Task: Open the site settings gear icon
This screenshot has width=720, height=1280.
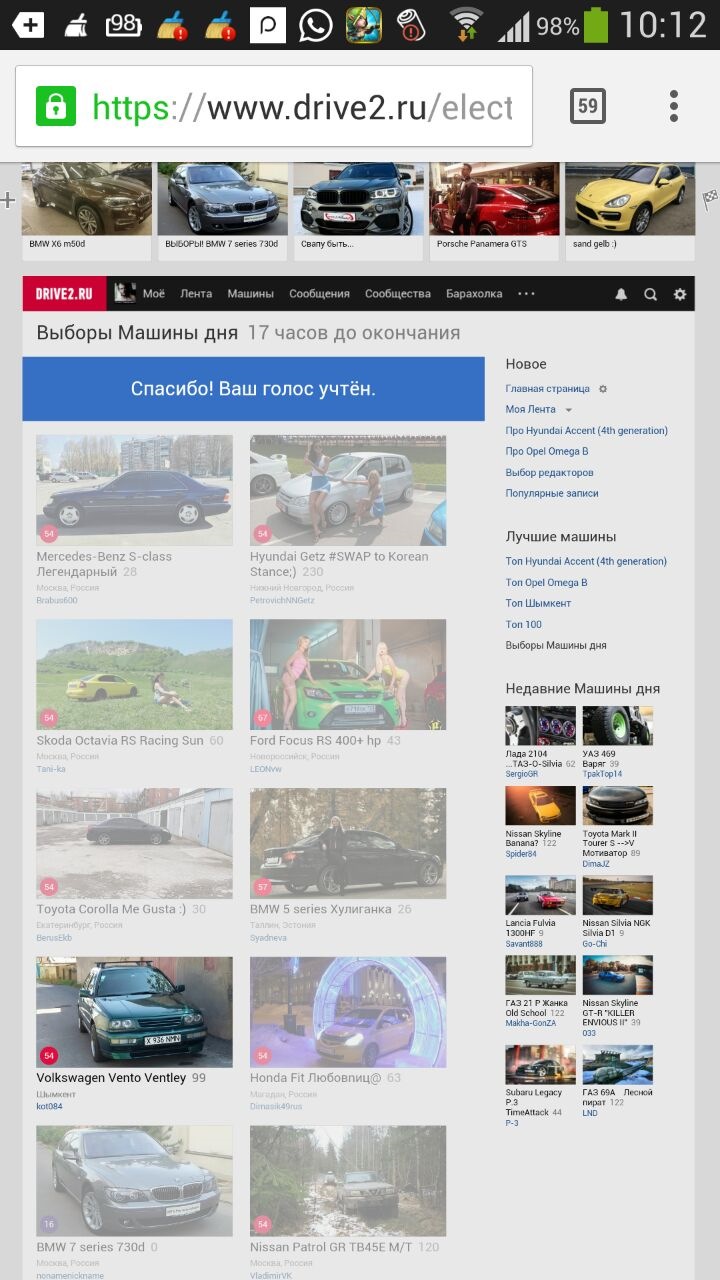Action: 680,294
